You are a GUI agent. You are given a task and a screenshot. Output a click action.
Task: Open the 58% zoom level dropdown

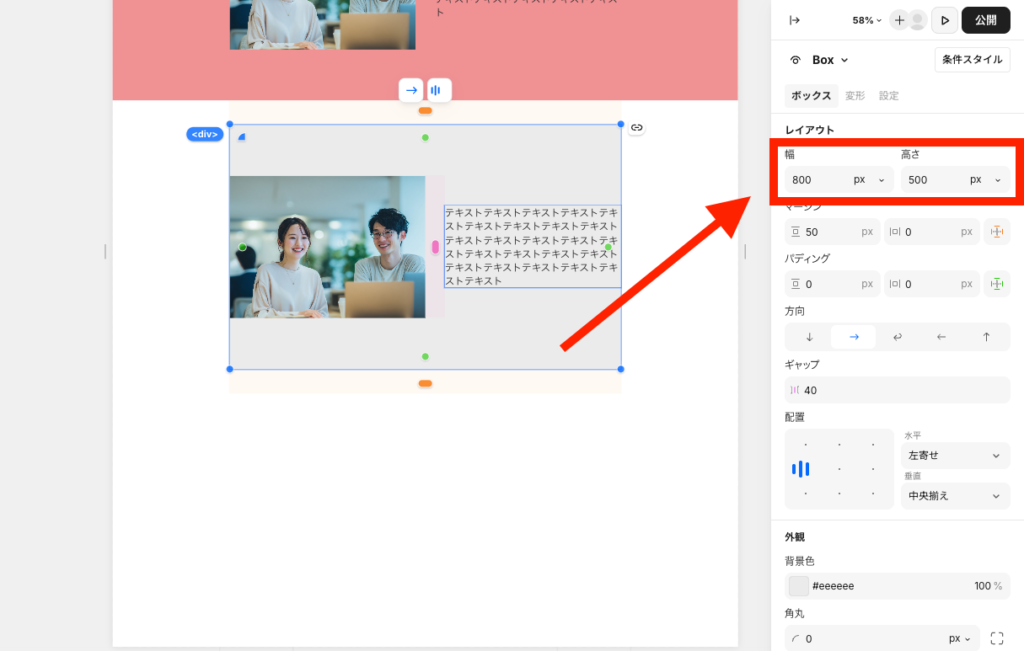pos(866,20)
